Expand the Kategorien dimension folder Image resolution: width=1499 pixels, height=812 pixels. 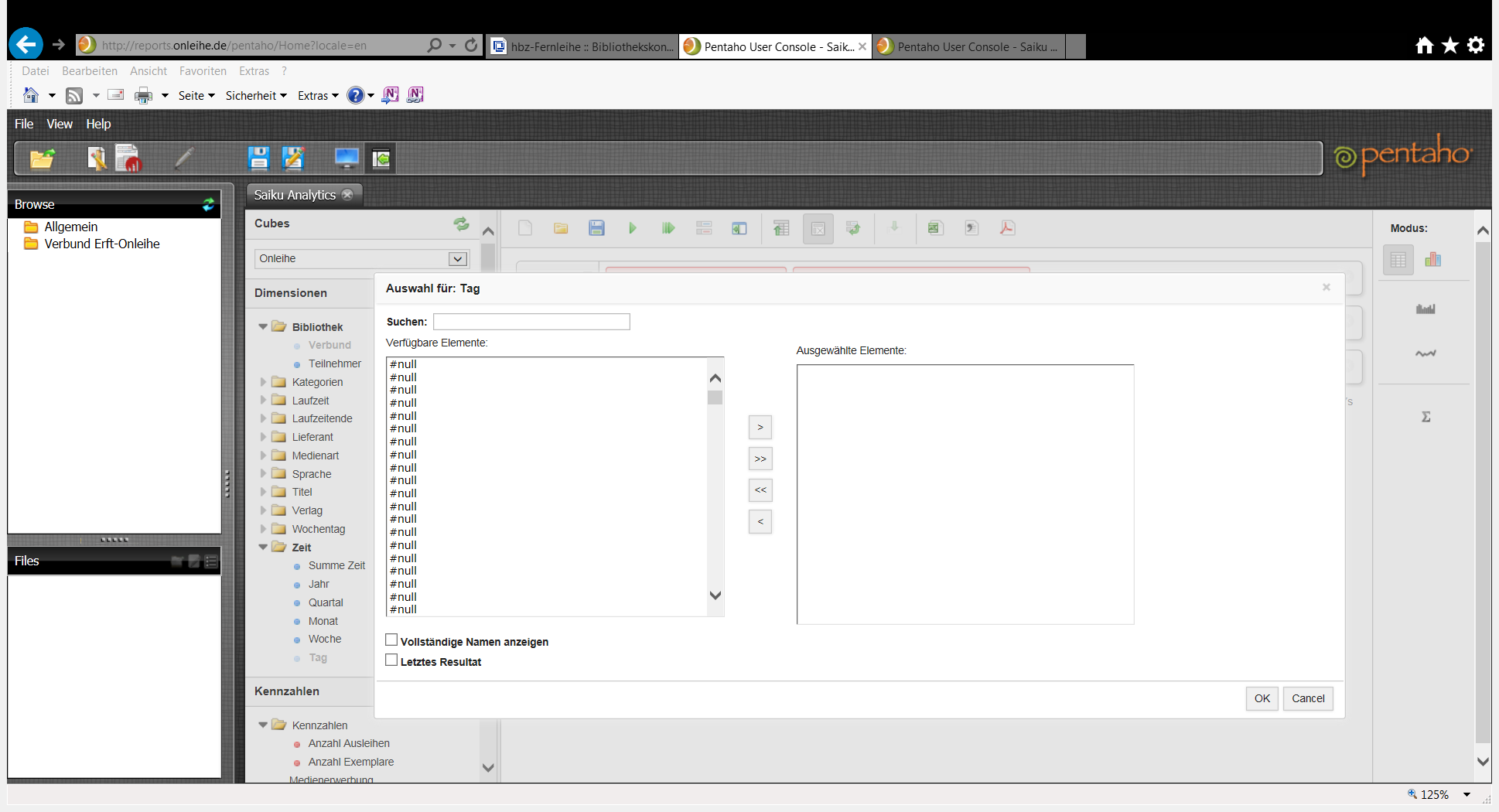263,382
